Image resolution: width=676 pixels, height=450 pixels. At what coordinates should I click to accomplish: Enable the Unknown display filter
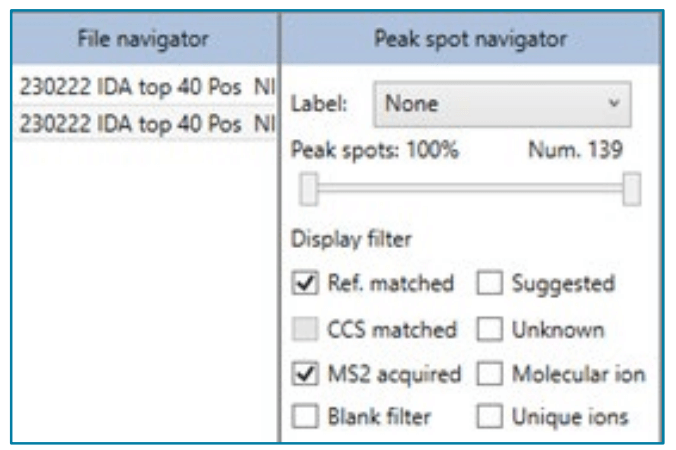[x=489, y=329]
